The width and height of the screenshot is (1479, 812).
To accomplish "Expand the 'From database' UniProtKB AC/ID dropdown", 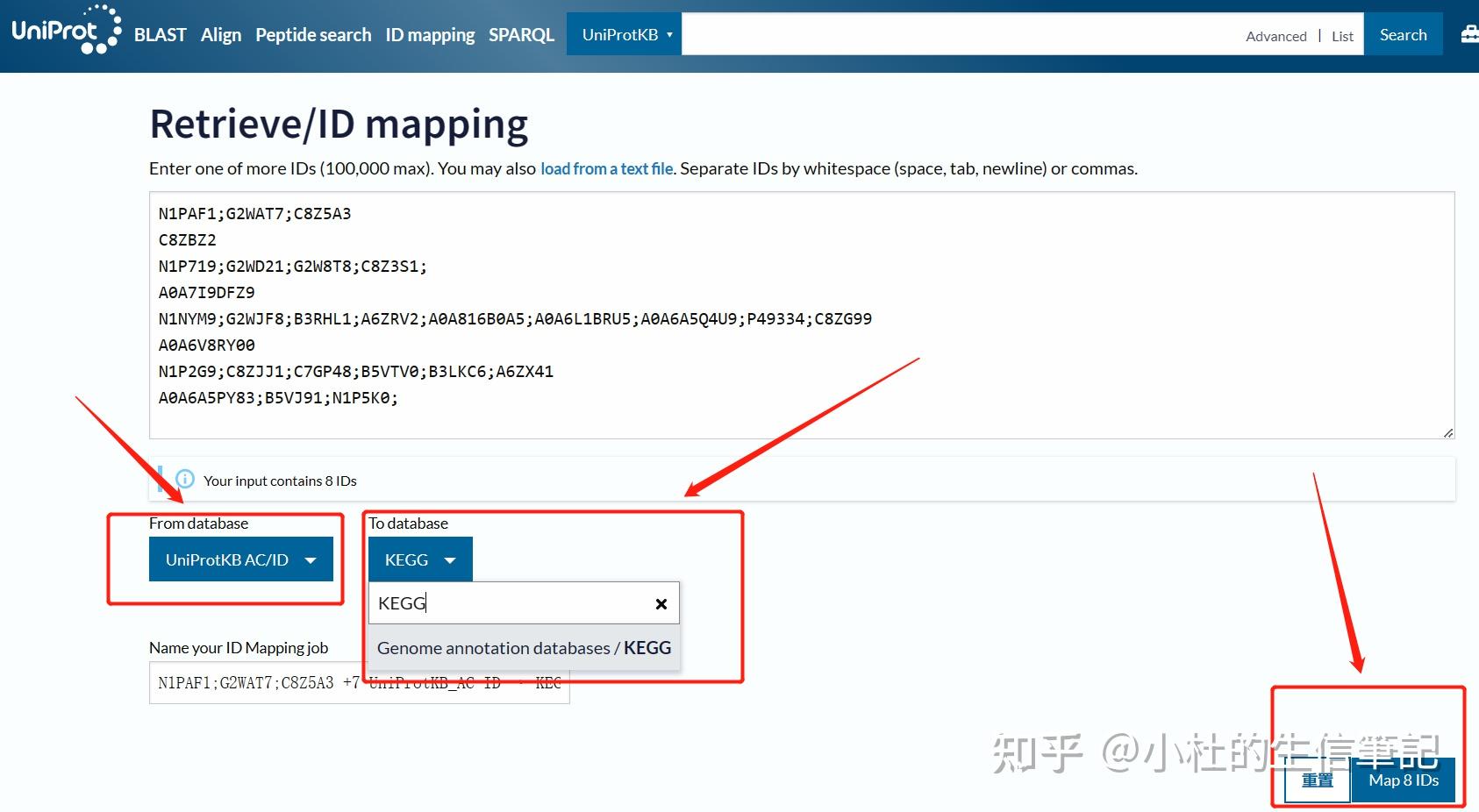I will coord(241,559).
